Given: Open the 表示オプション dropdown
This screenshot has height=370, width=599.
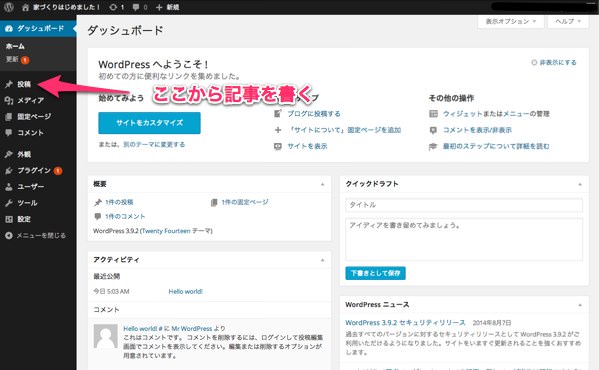Looking at the screenshot, I should tap(510, 21).
